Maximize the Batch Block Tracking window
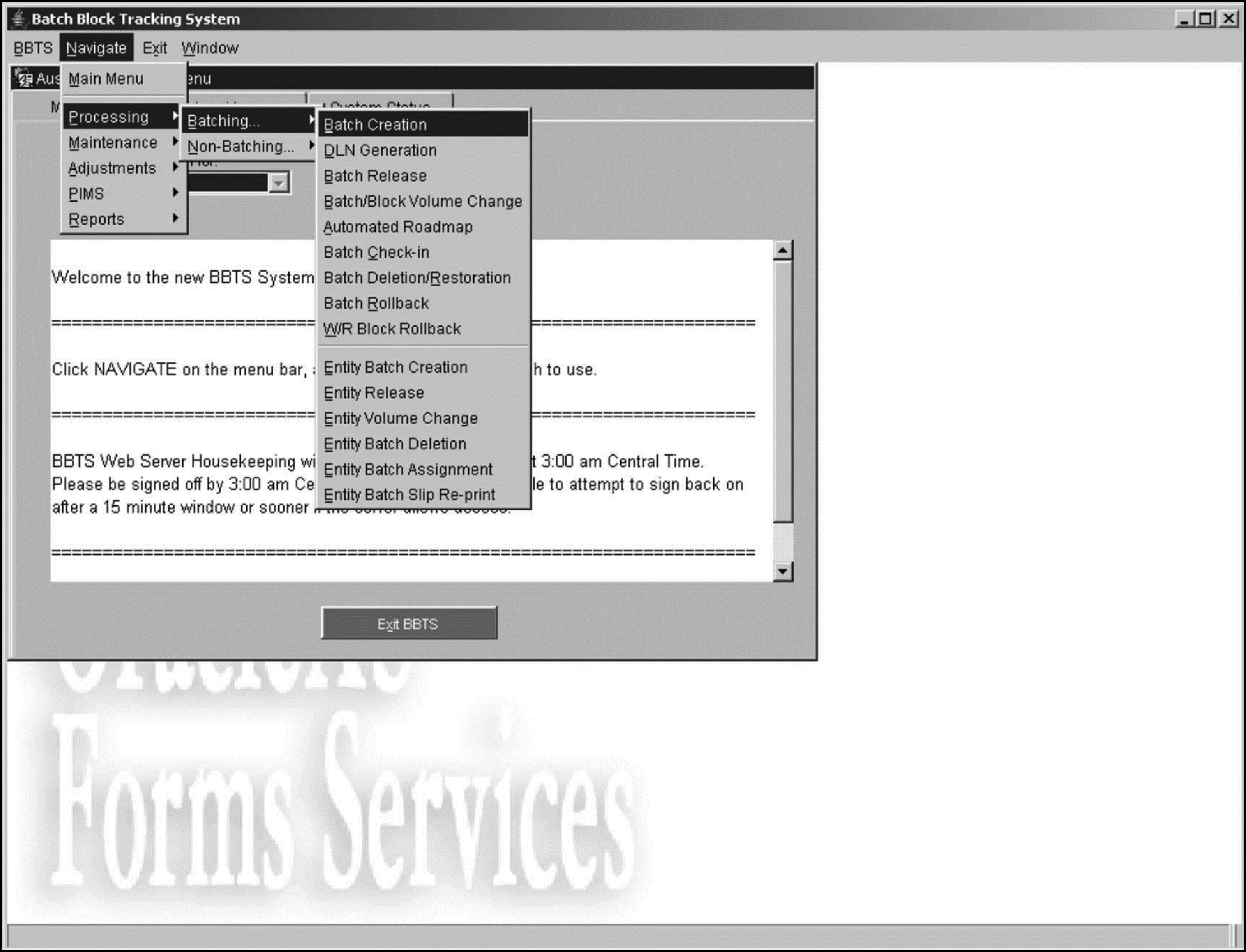This screenshot has width=1246, height=952. 1205,18
